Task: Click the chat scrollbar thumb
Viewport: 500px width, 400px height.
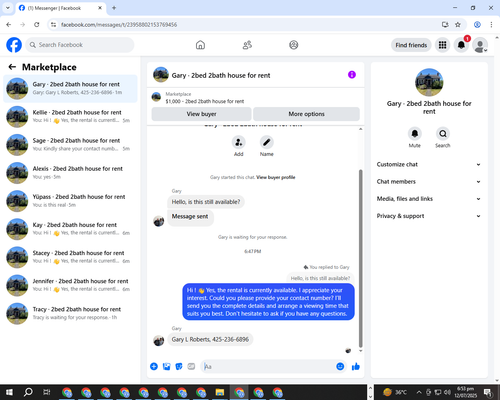Action: click(360, 258)
